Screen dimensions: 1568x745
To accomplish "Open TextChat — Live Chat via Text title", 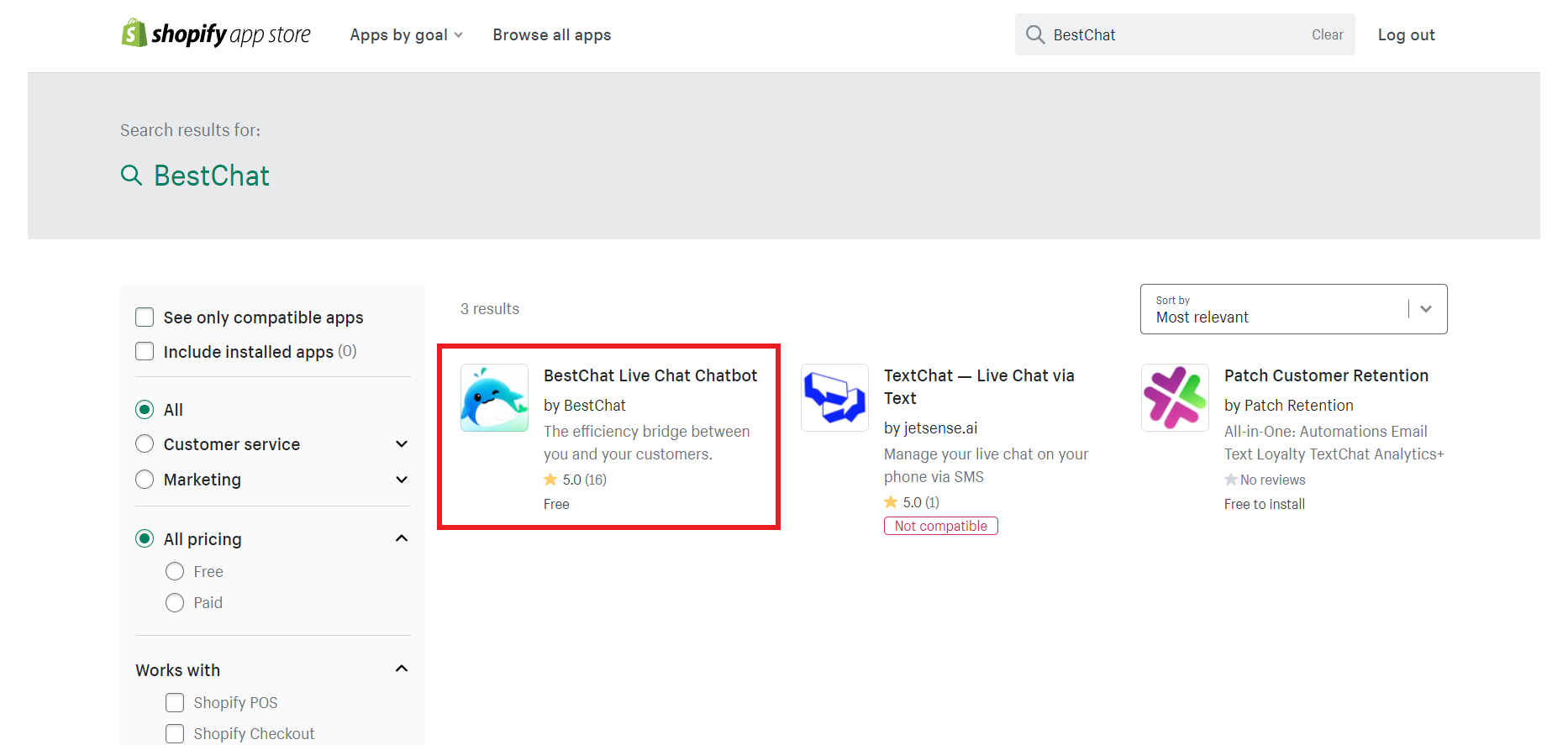I will [x=979, y=386].
